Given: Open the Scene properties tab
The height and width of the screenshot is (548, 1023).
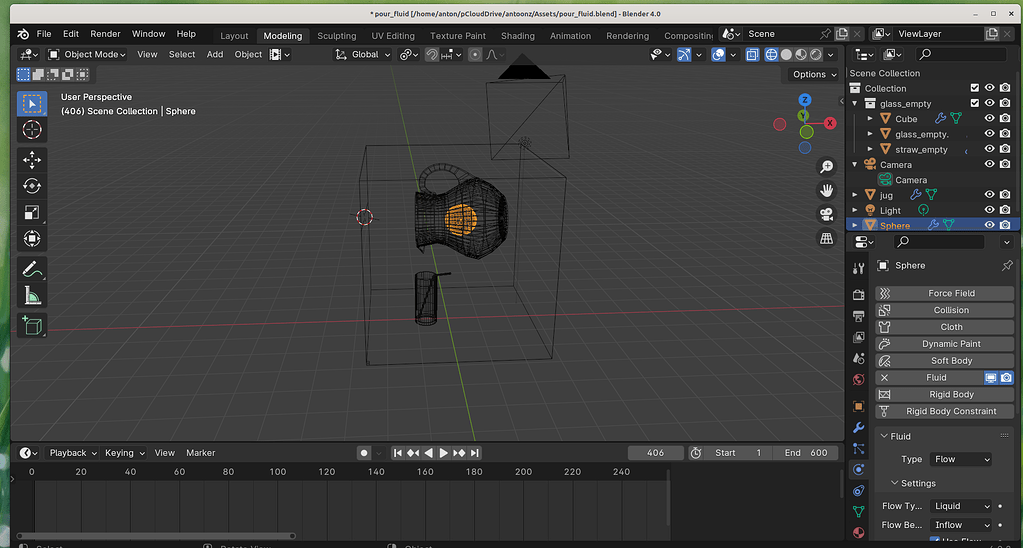Looking at the screenshot, I should coord(859,358).
